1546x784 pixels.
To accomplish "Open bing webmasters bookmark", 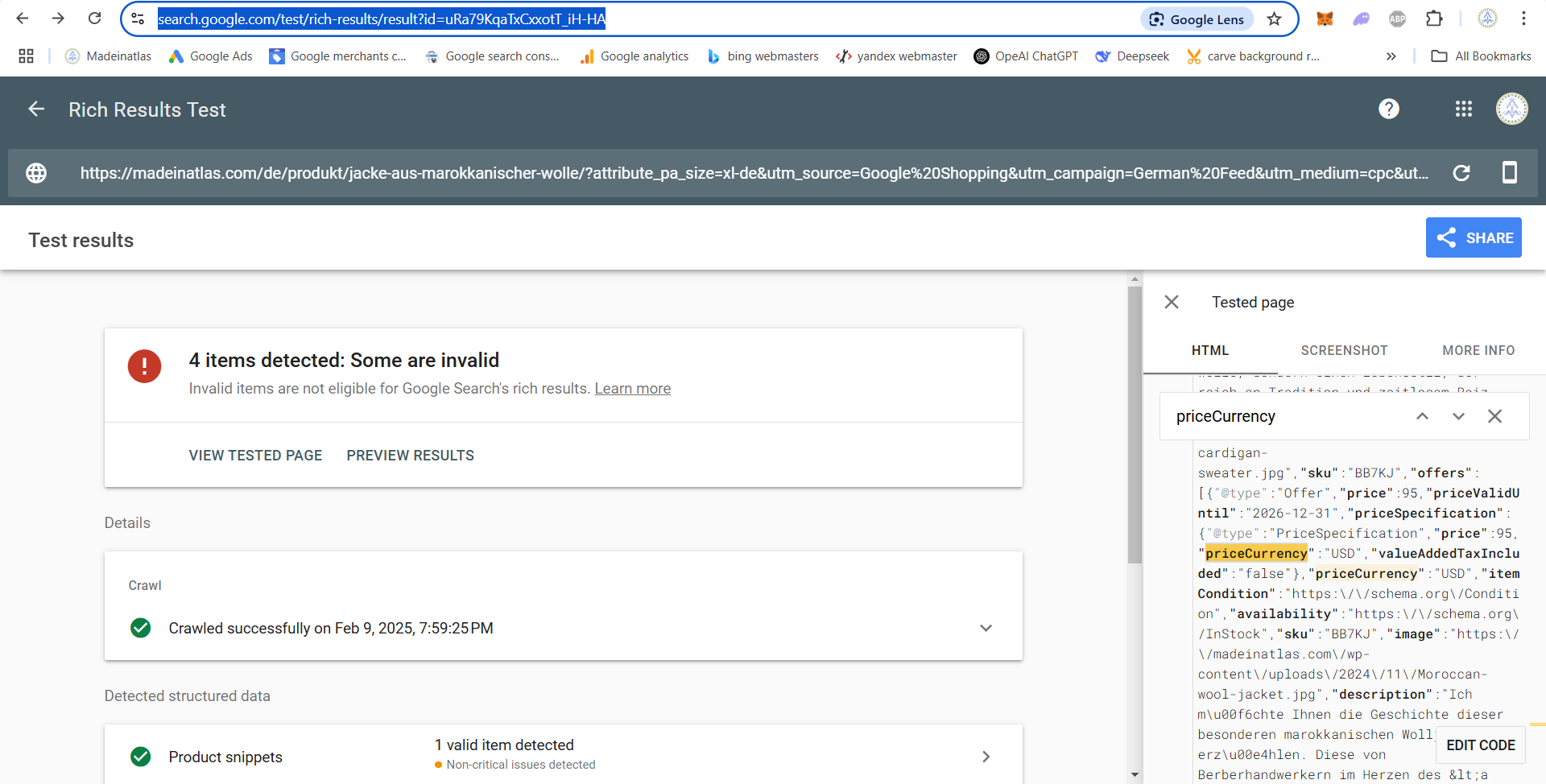I will (x=763, y=56).
